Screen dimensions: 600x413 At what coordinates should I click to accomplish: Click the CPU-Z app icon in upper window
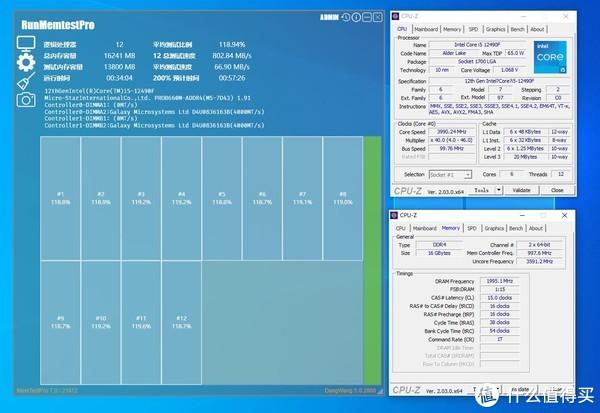(x=396, y=16)
